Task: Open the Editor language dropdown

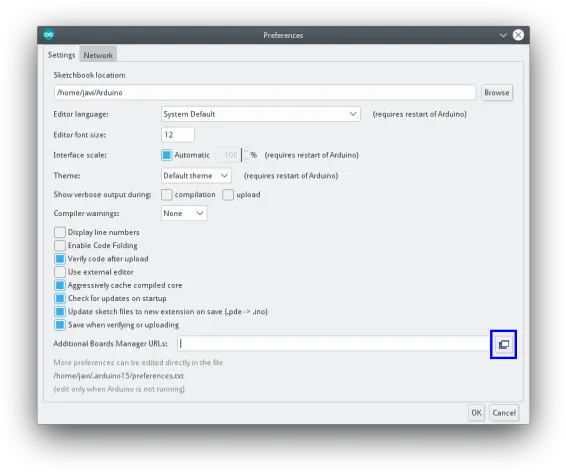Action: coord(261,114)
